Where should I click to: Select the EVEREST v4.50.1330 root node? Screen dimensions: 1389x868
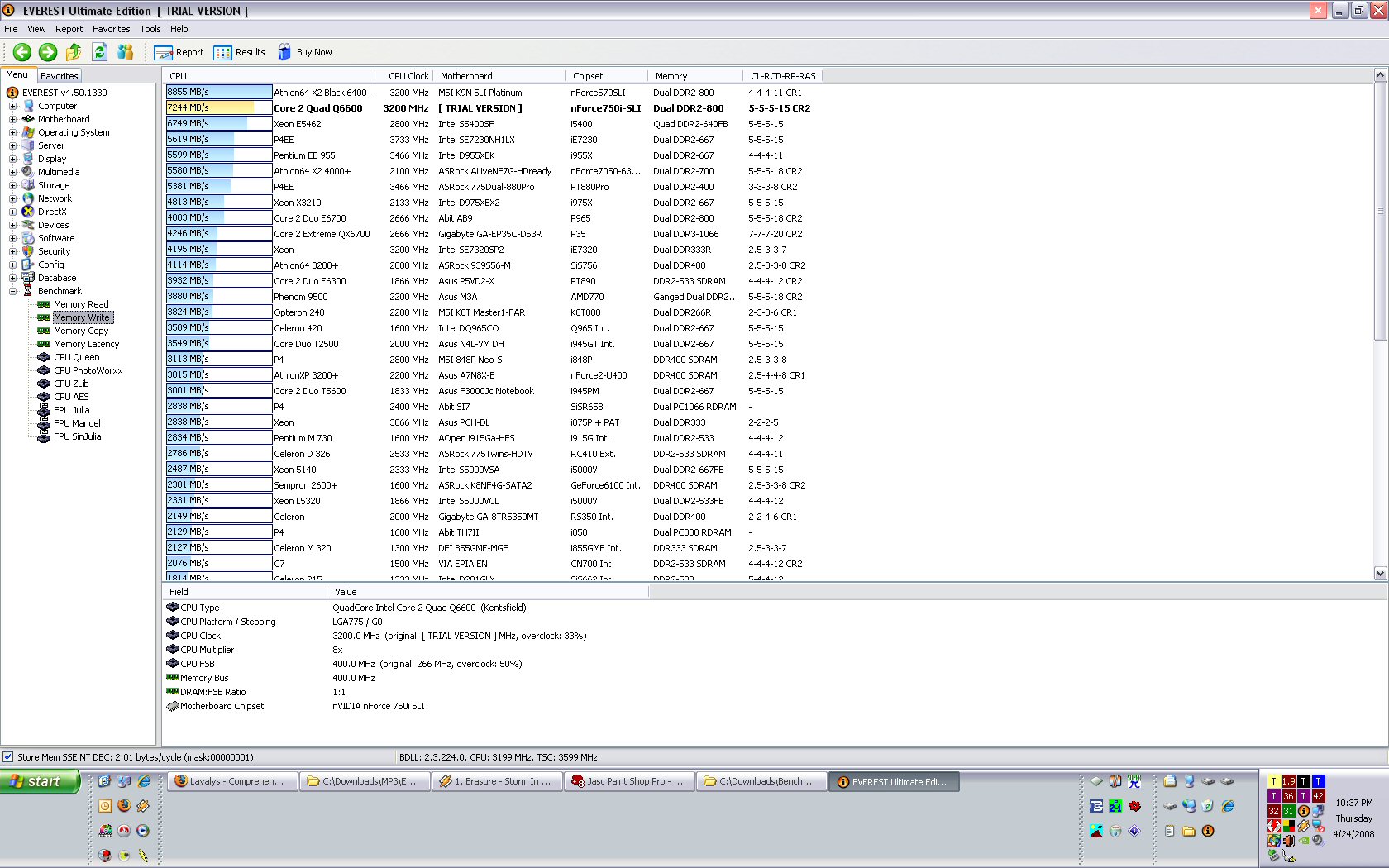point(64,93)
